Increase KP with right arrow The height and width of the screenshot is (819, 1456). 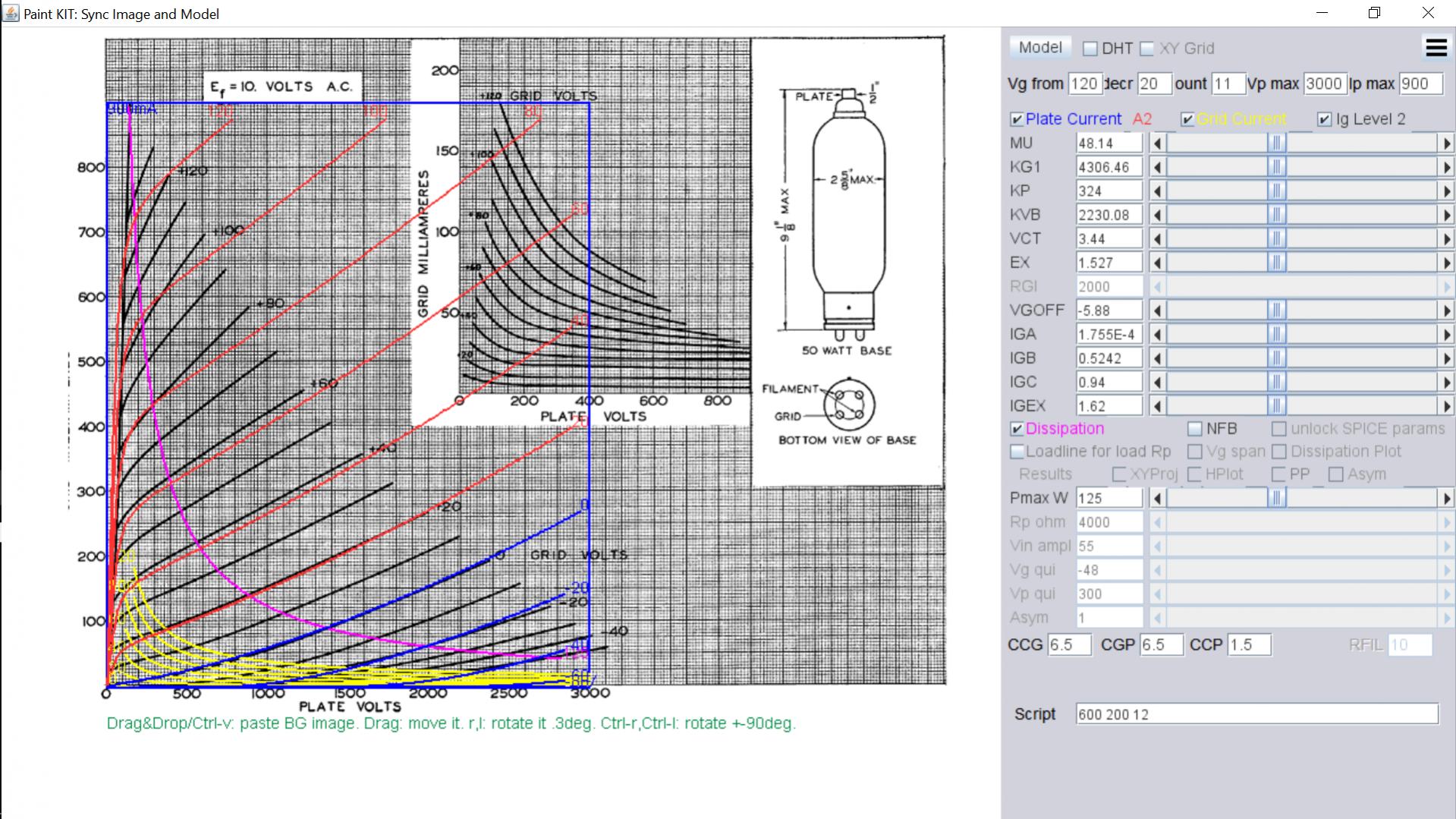point(1446,191)
